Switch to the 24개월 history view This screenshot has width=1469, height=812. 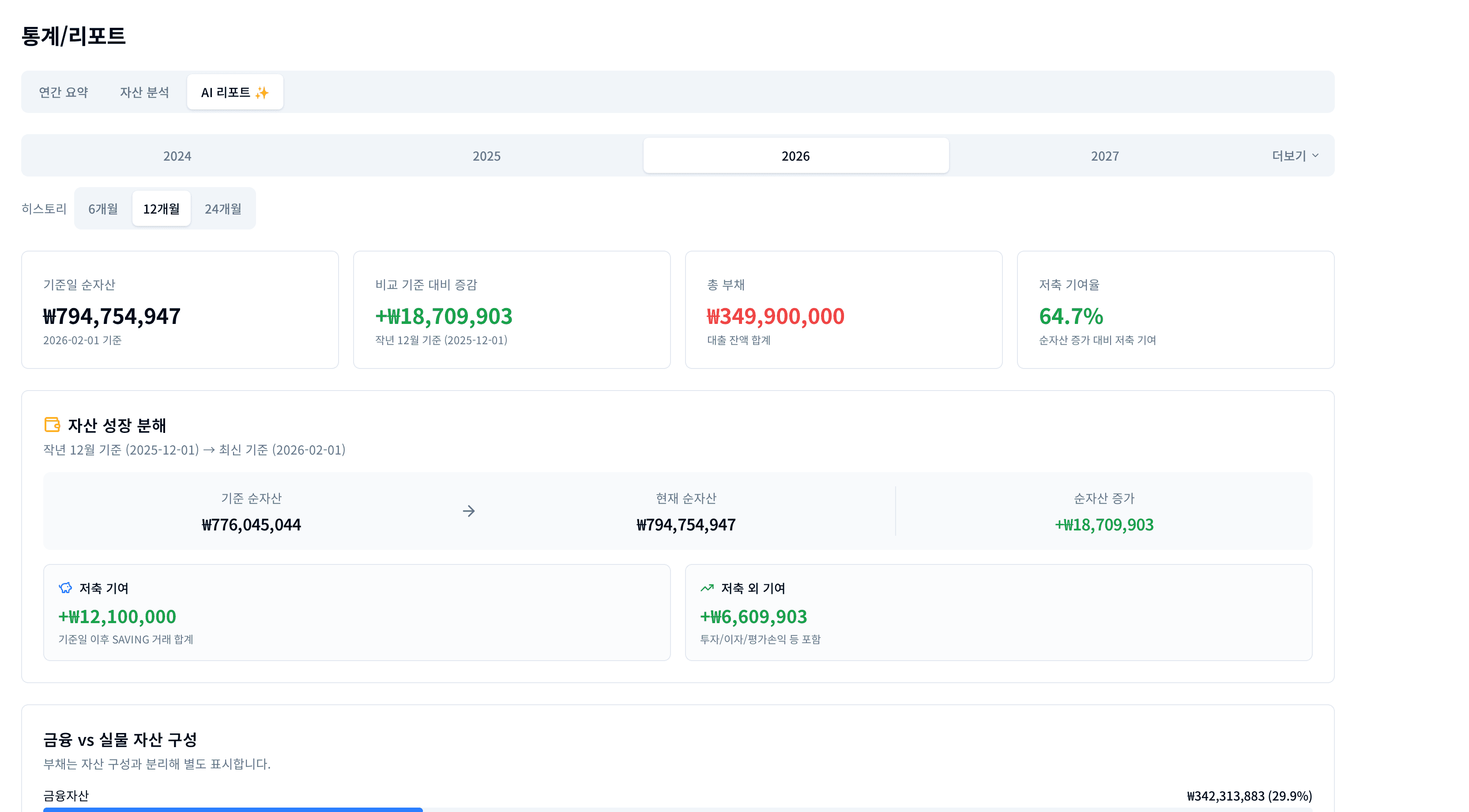(x=223, y=208)
